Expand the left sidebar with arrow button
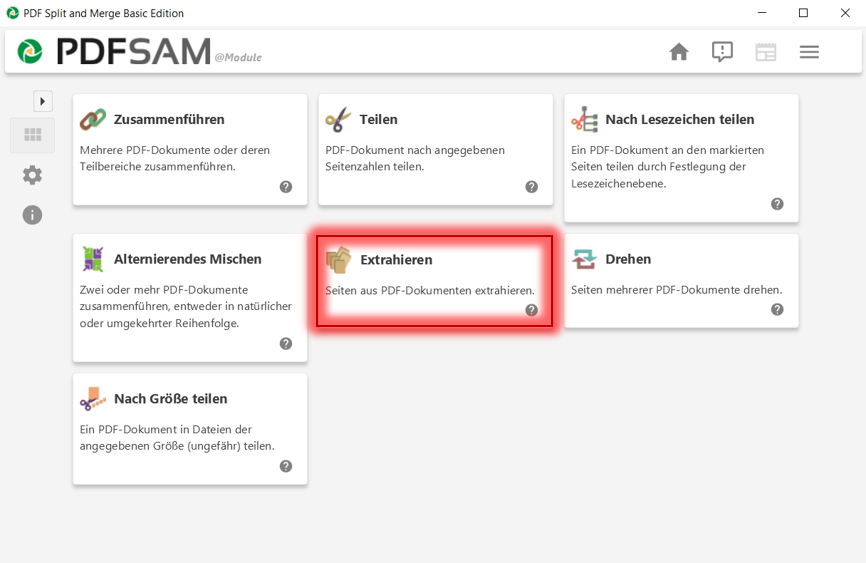Screen dimensions: 866x563 [43, 101]
